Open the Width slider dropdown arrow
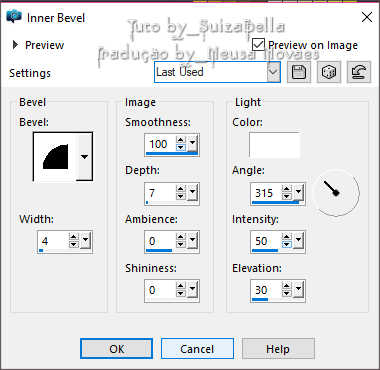380x370 pixels. 85,241
